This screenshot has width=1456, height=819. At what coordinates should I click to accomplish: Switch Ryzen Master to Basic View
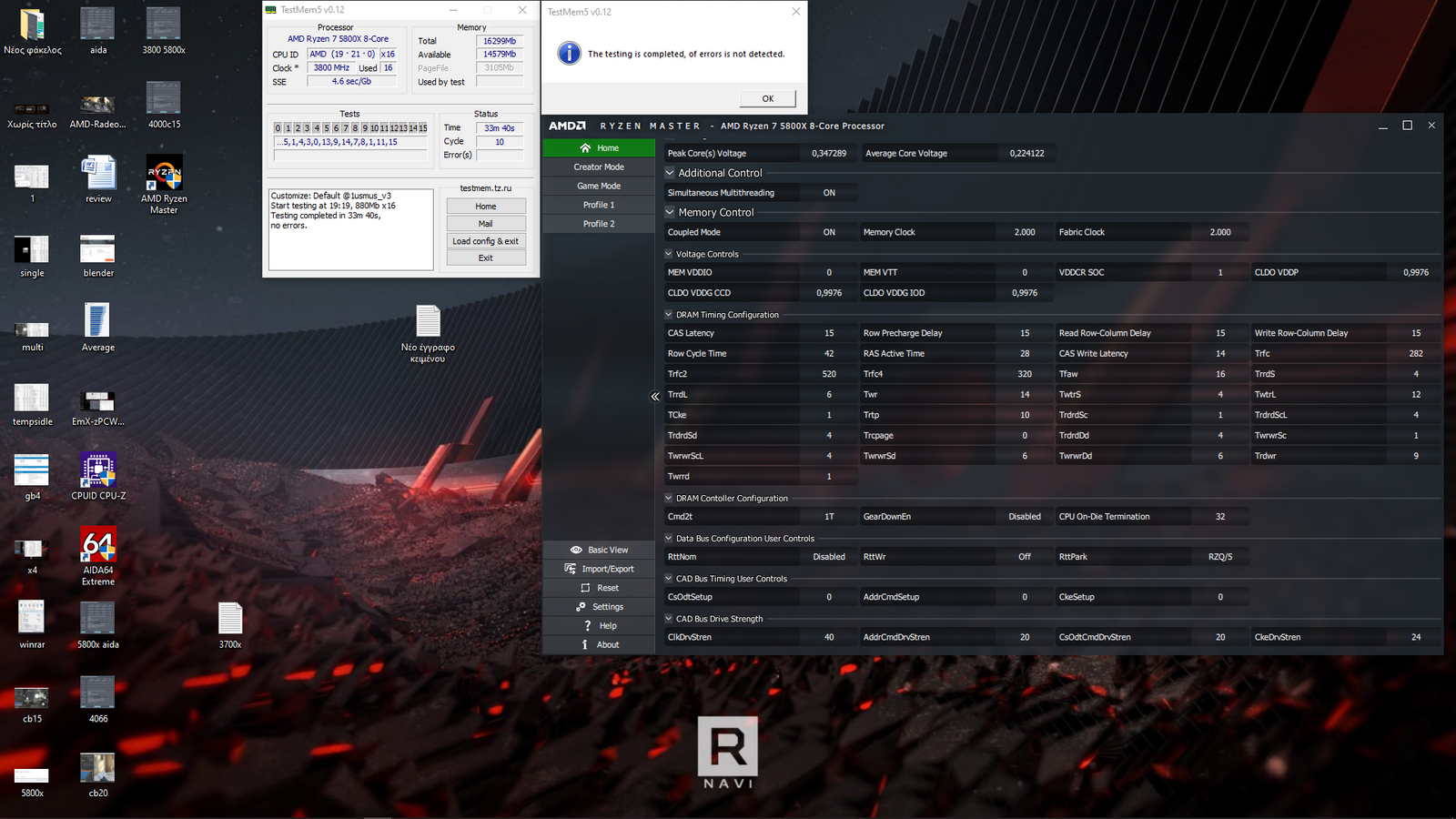point(599,550)
